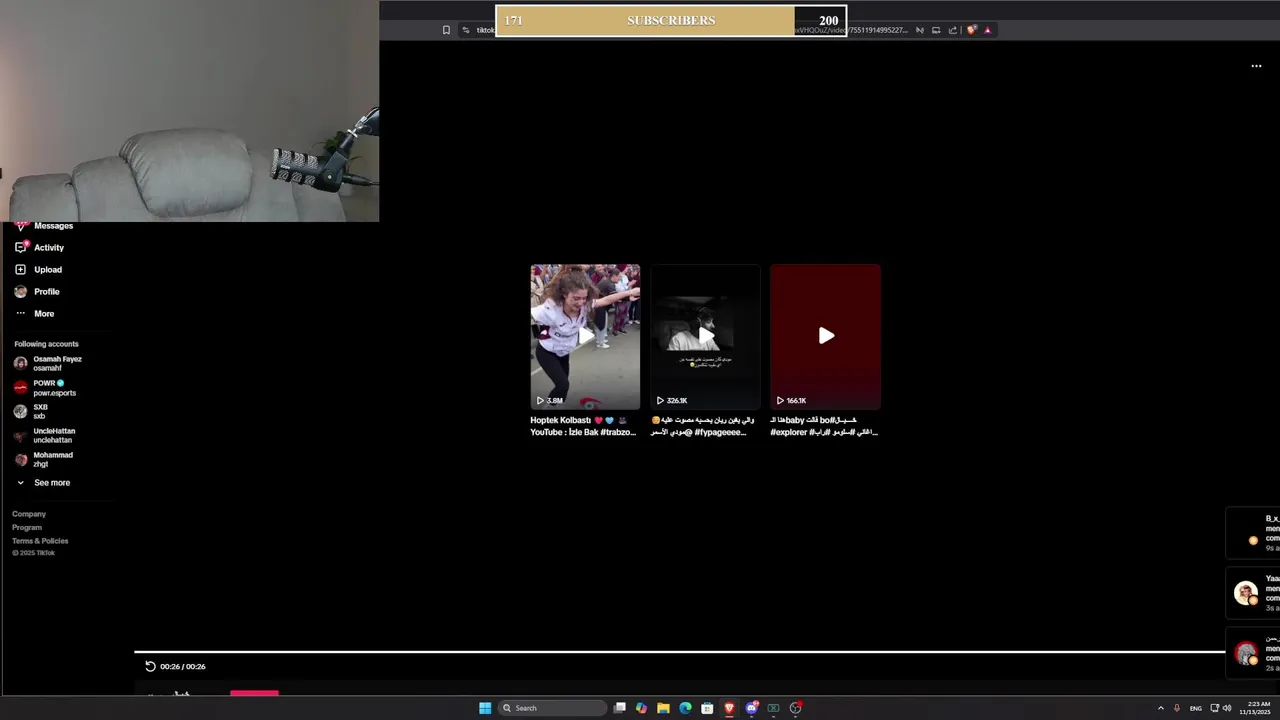Image resolution: width=1280 pixels, height=720 pixels.
Task: Seek on the video progress bar
Action: 680,652
